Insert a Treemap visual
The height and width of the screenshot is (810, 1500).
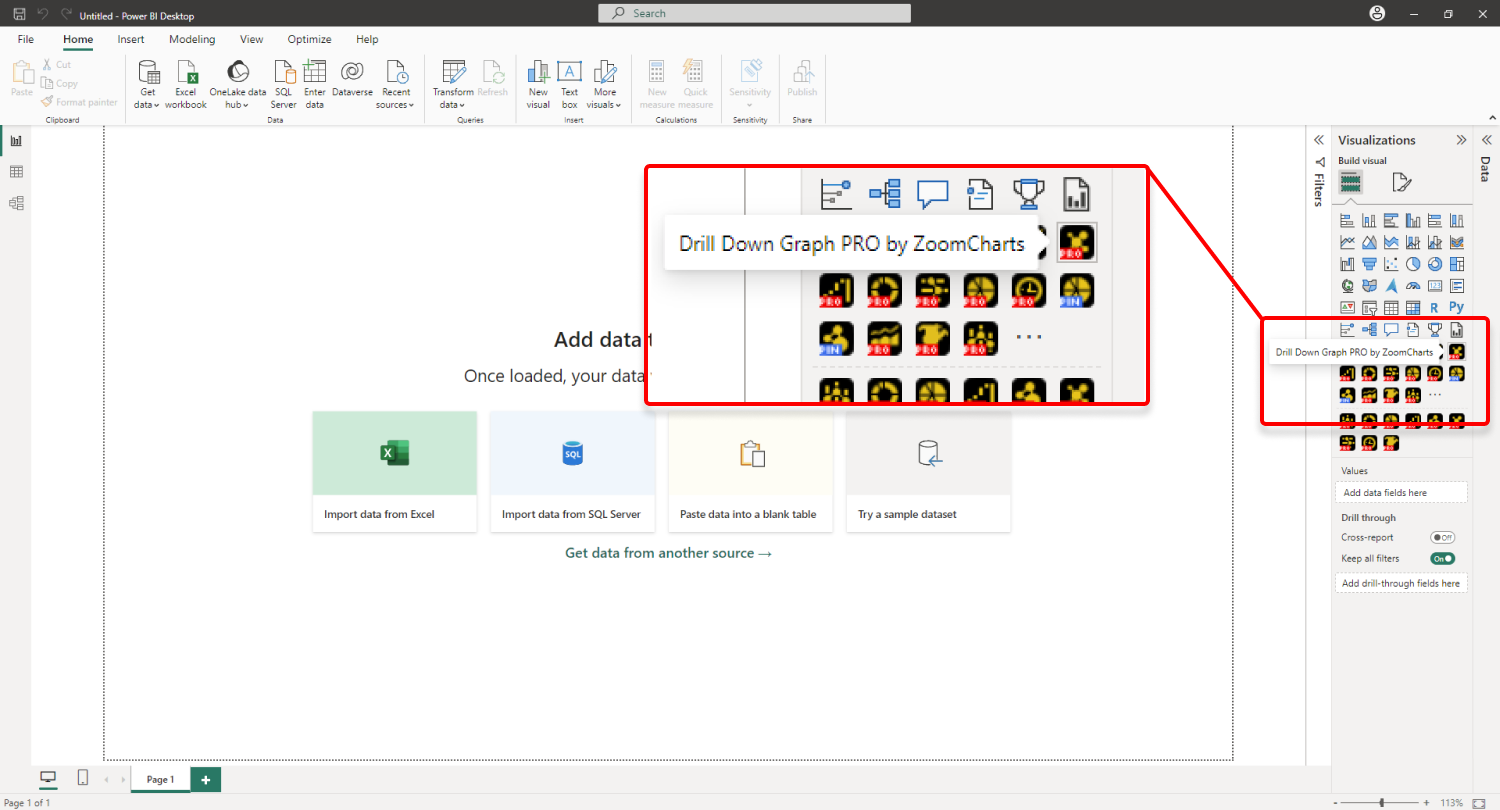[1457, 264]
